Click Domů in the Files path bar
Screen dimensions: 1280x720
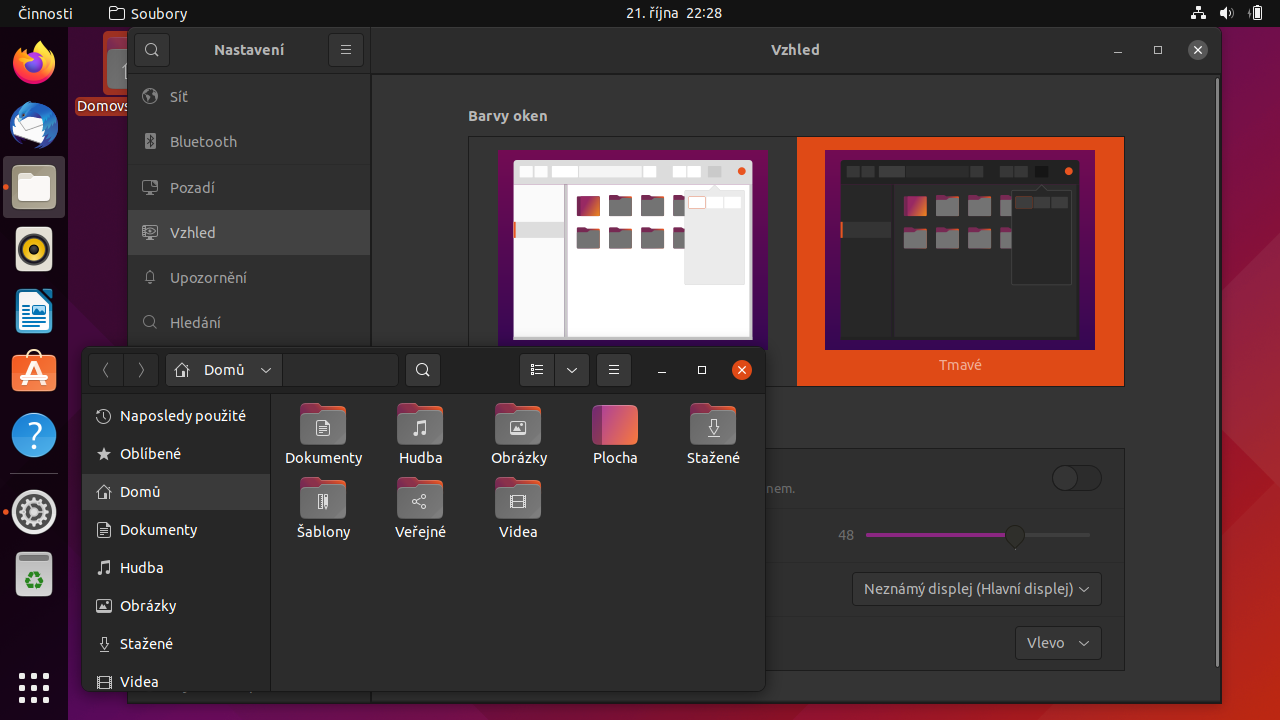[222, 370]
